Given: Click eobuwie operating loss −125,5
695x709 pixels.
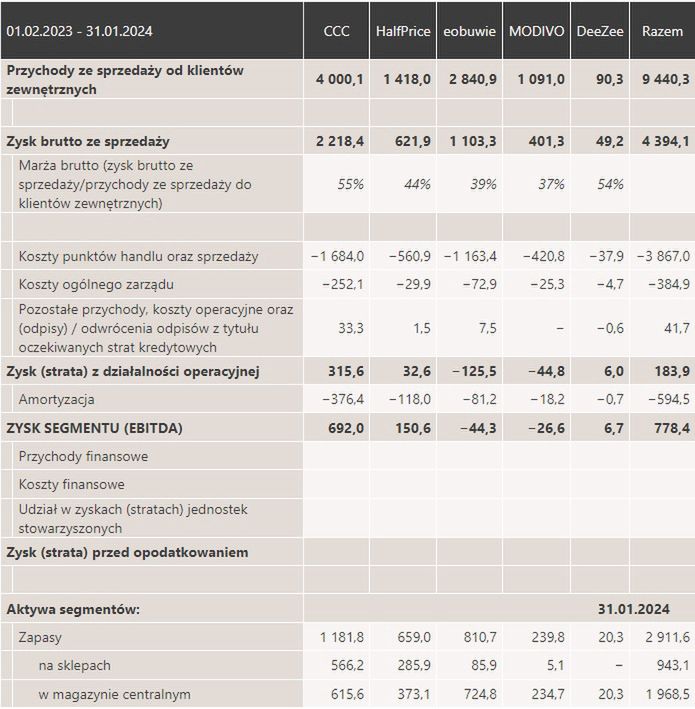Looking at the screenshot, I should tap(474, 372).
